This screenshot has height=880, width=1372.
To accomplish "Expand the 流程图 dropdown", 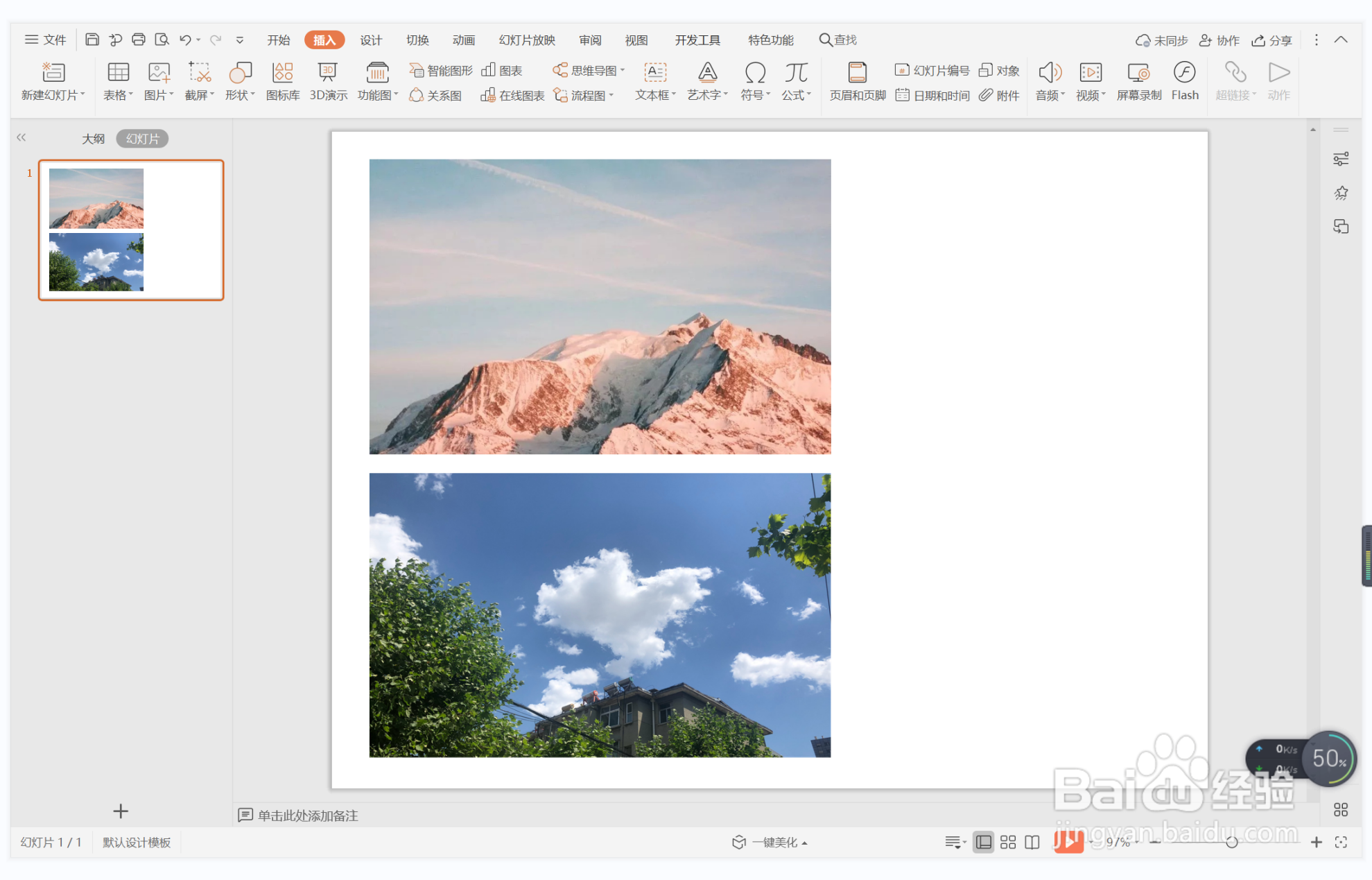I will (611, 95).
